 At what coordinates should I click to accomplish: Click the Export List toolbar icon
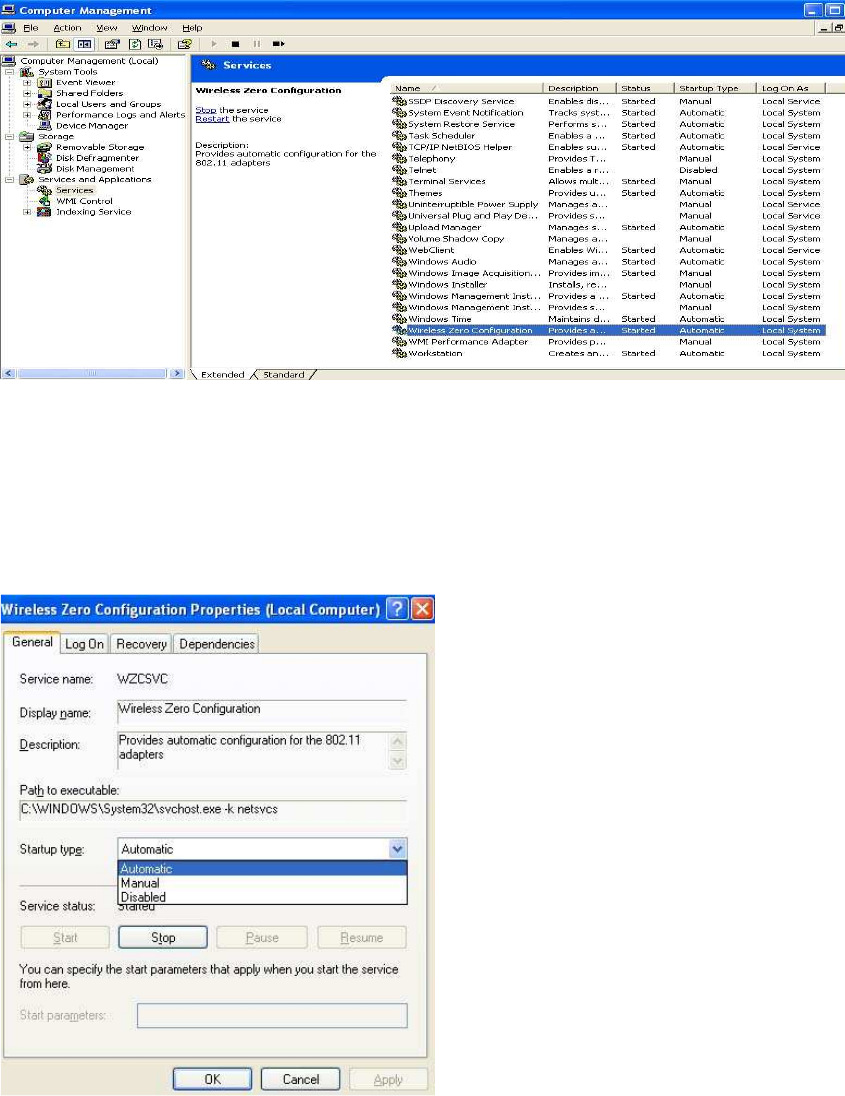point(155,44)
